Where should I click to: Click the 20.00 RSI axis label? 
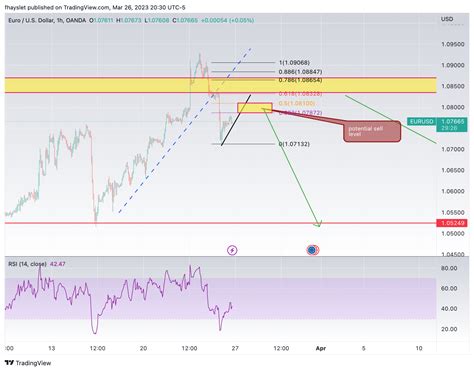tap(449, 329)
